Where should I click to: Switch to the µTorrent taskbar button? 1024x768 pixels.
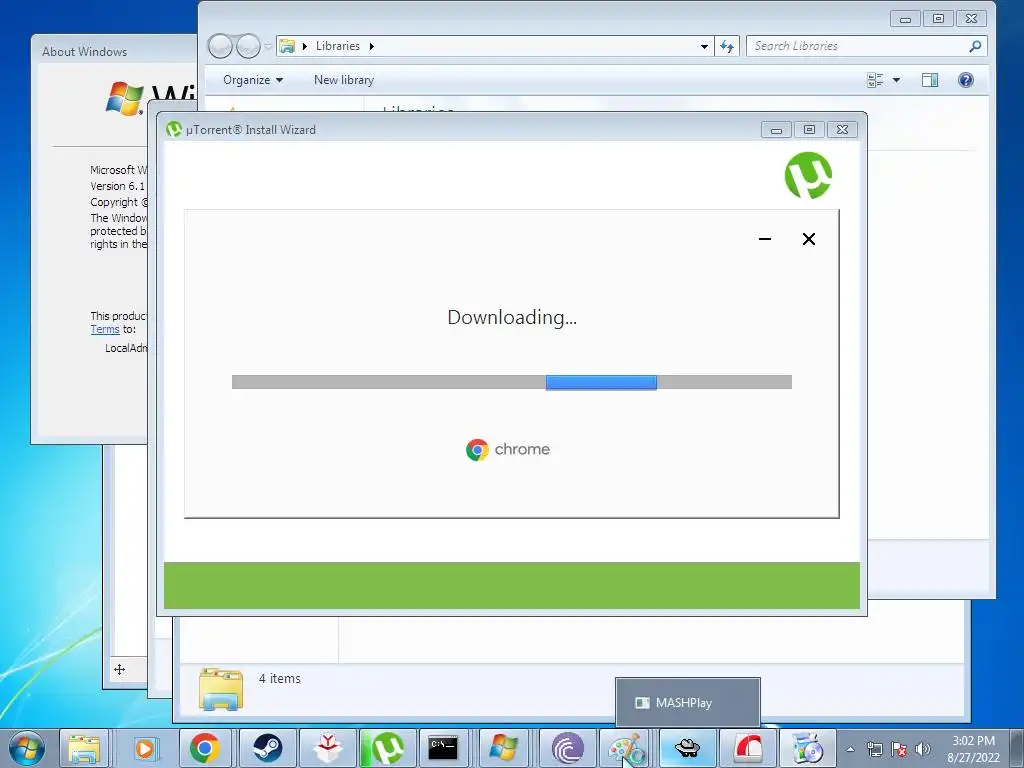387,748
